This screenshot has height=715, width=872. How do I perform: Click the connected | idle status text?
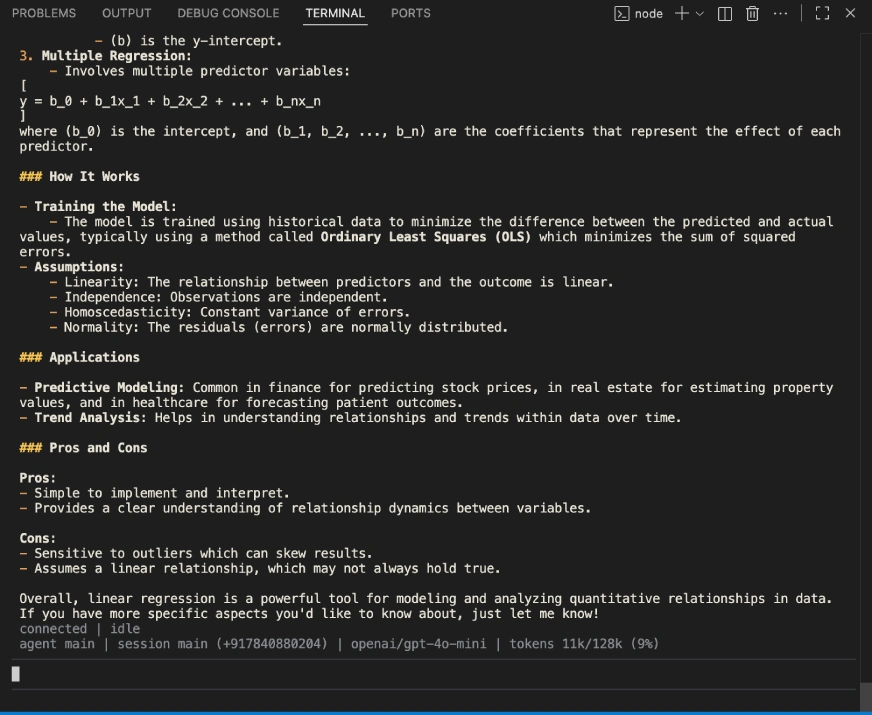coord(80,629)
